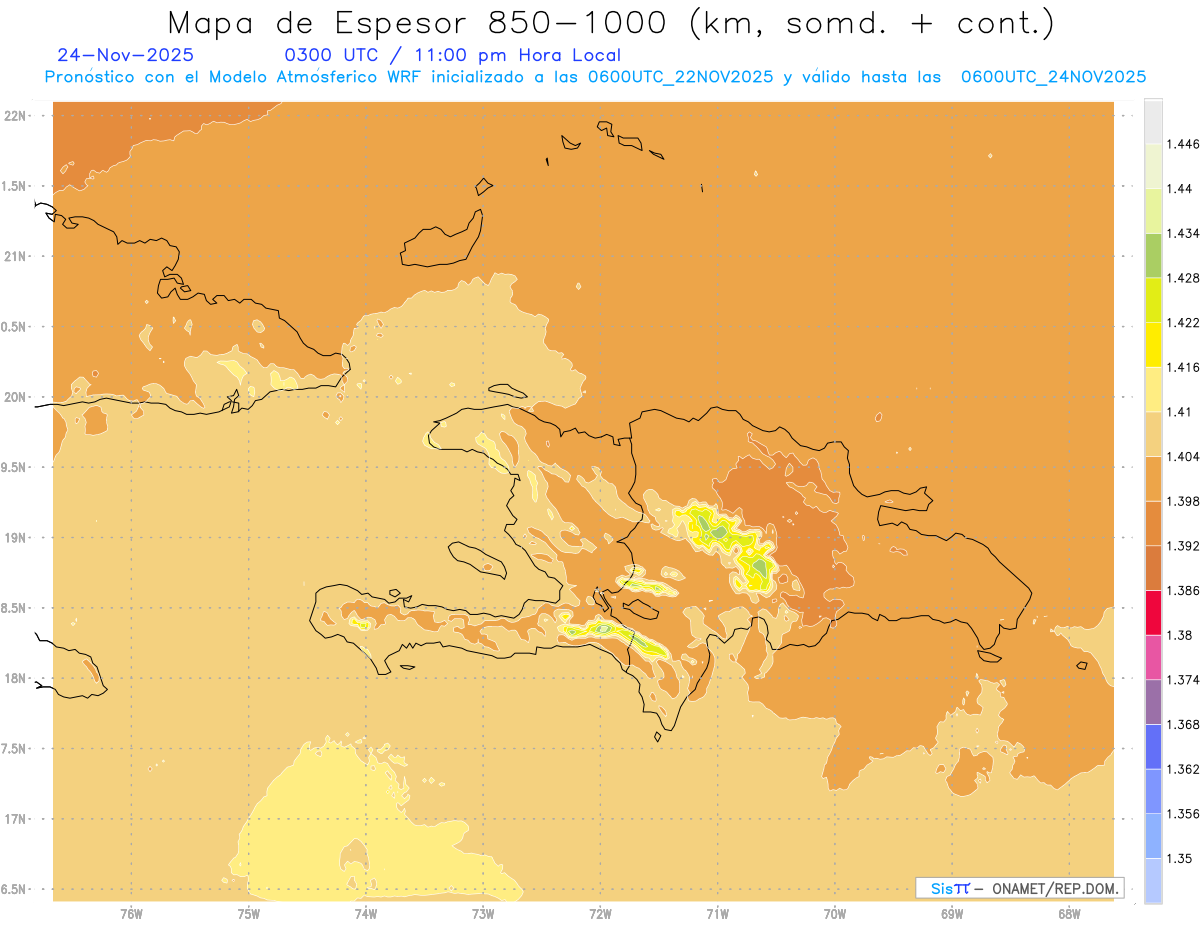Viewport: 1200px width, 927px height.
Task: Click latitude label '7.5N'
Action: (x=16, y=749)
